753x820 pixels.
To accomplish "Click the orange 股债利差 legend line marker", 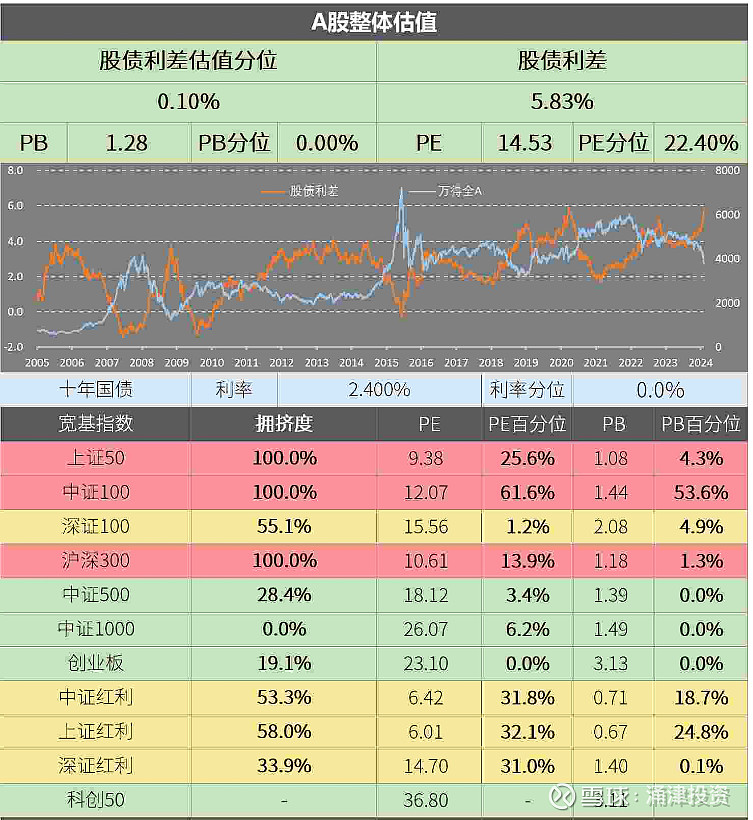I will 273,190.
